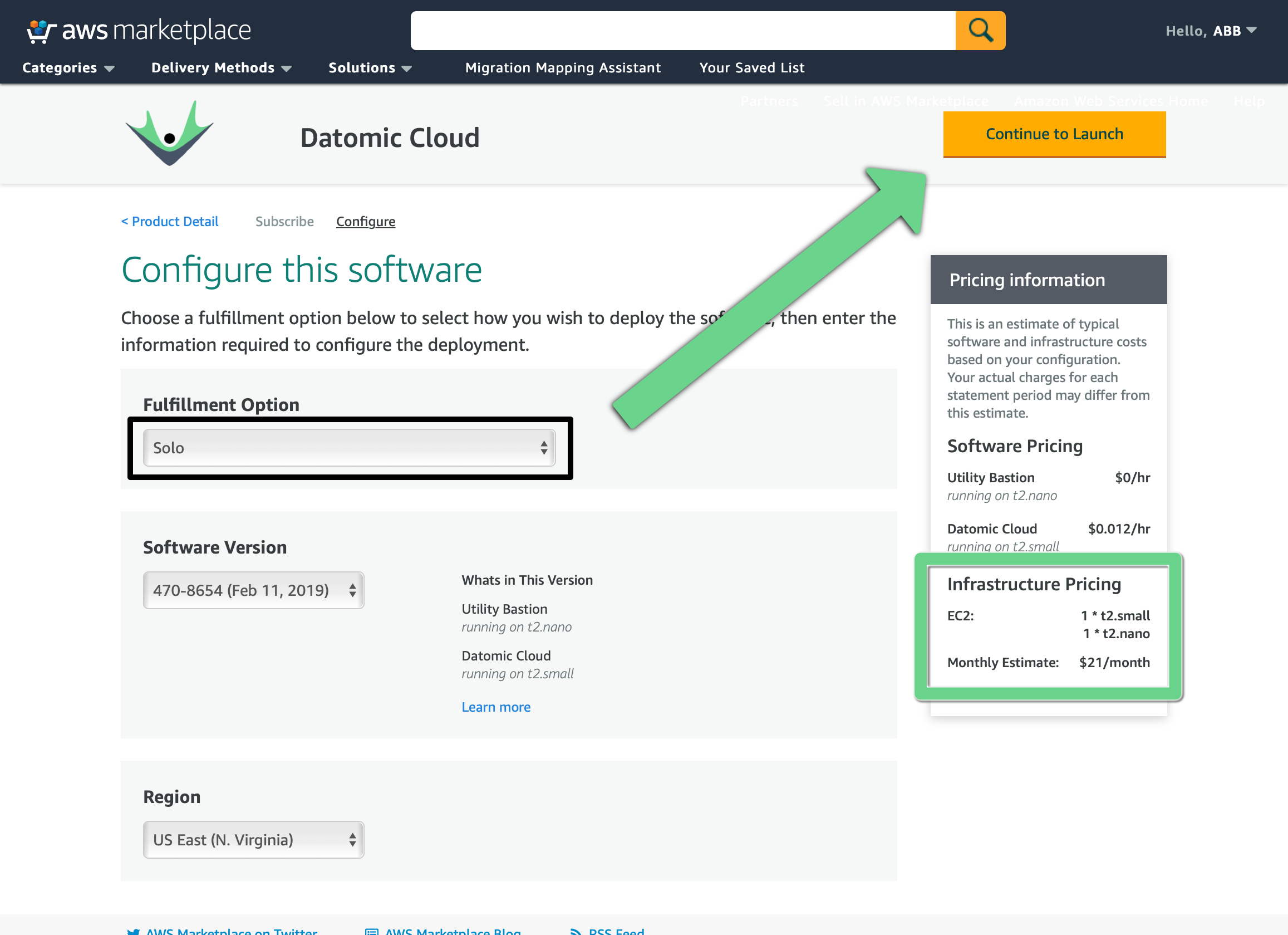The height and width of the screenshot is (935, 1288).
Task: Expand the Fulfillment Option dropdown
Action: coord(350,448)
